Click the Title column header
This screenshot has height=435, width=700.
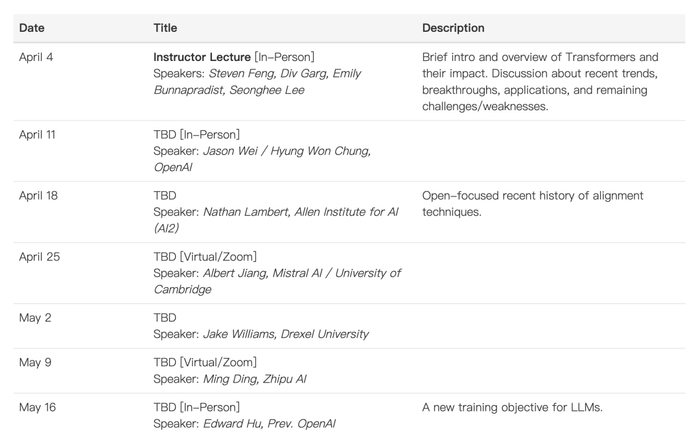[167, 28]
